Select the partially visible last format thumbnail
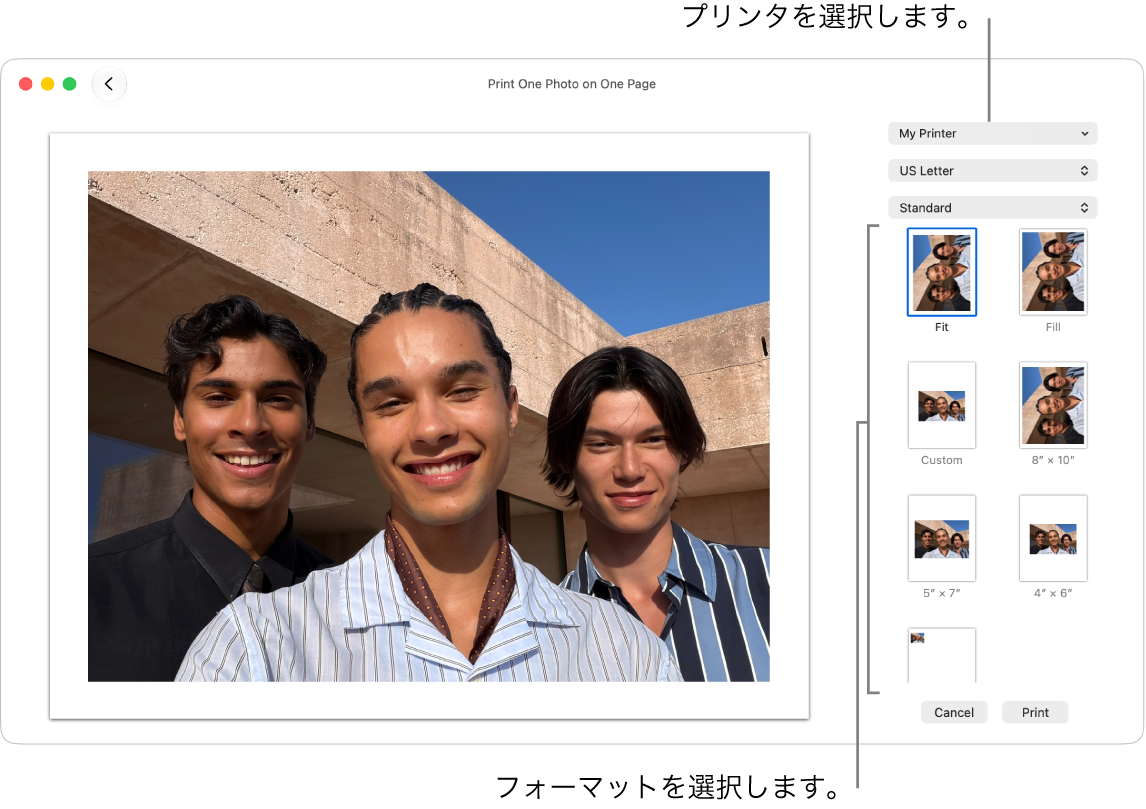The width and height of the screenshot is (1146, 809). point(941,656)
